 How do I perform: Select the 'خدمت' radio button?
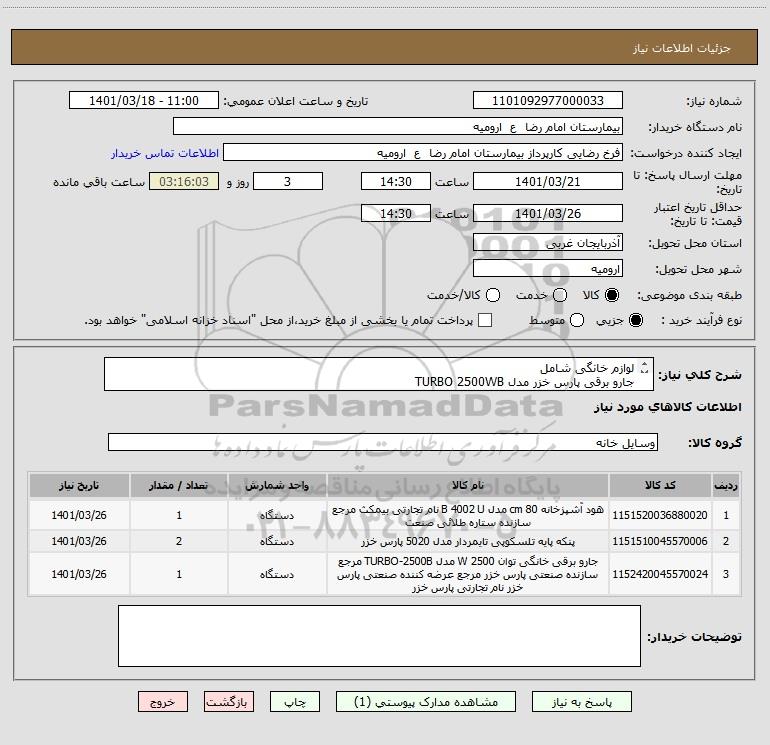(x=560, y=295)
